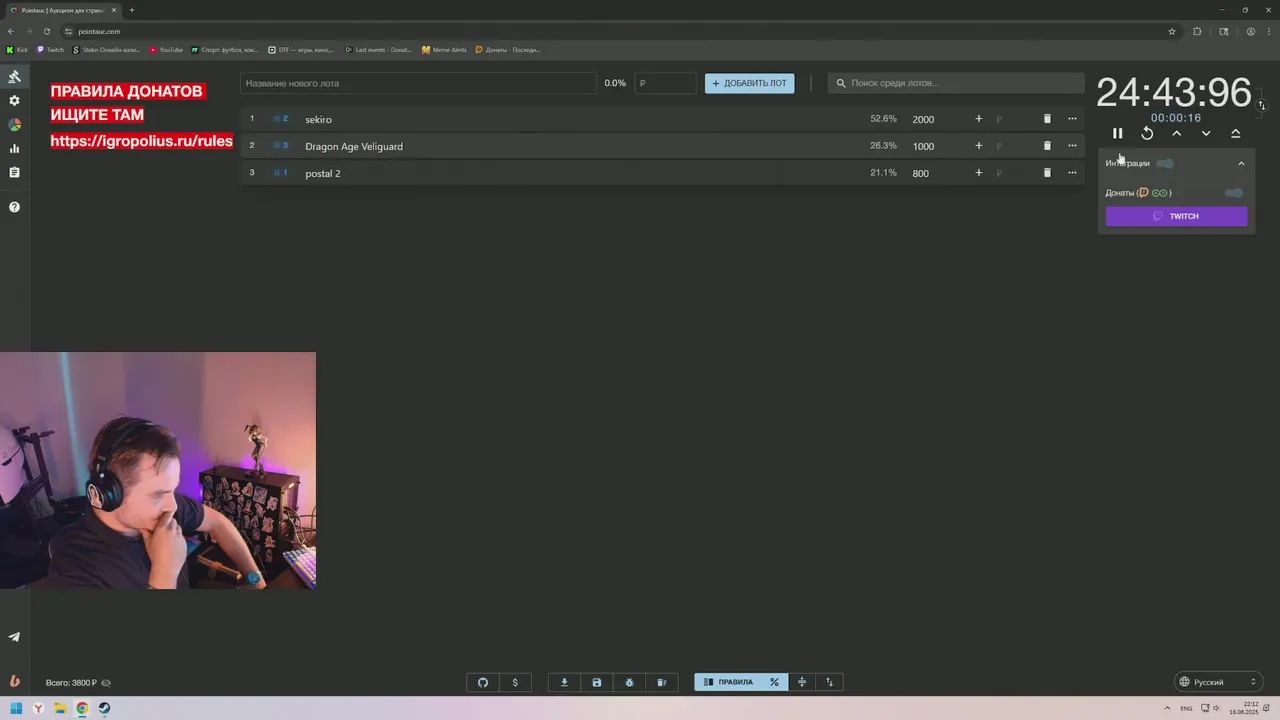Open the auction gavel page in sidebar
This screenshot has width=1280, height=720.
(14, 77)
